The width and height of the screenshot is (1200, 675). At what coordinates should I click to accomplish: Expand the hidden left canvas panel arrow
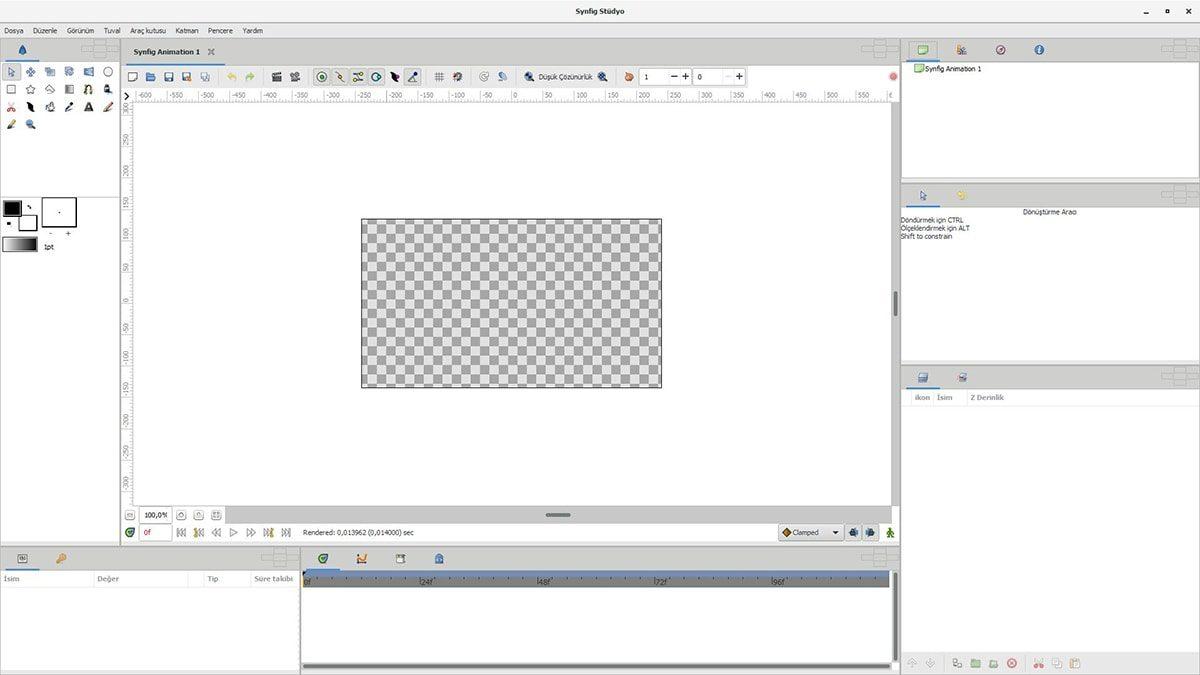(x=126, y=95)
